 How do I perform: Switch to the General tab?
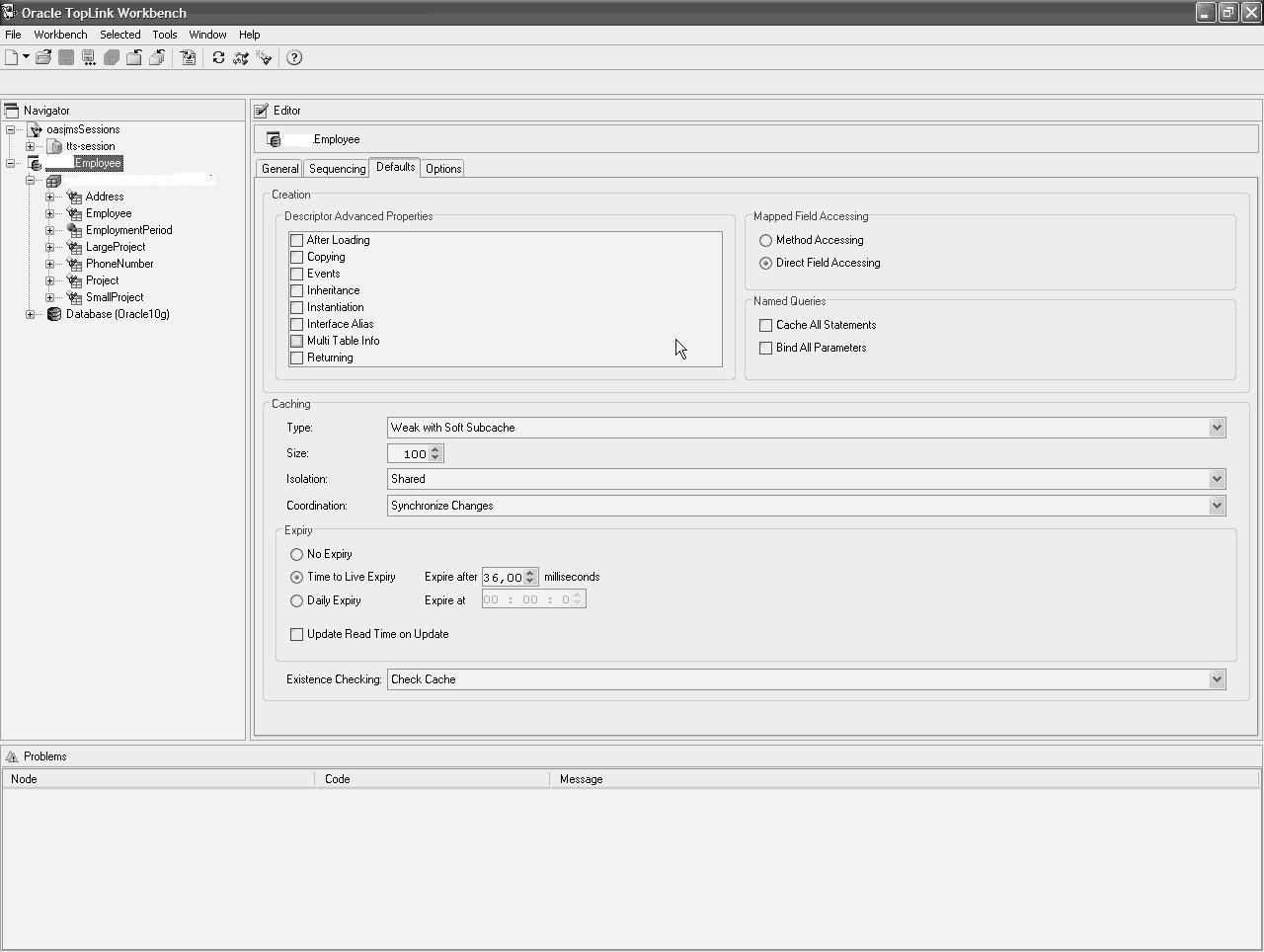click(x=279, y=169)
